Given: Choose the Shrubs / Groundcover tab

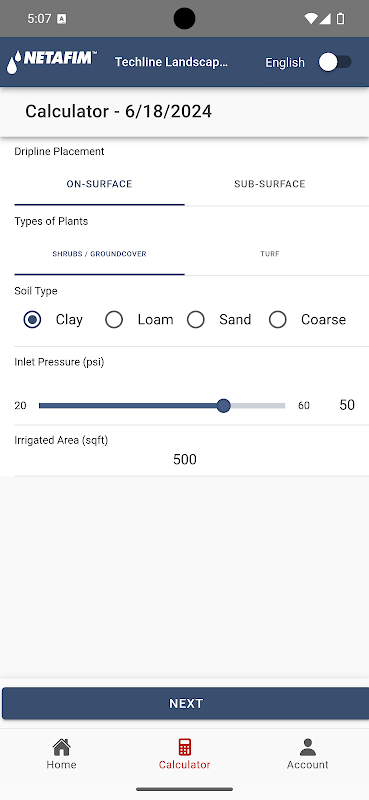Looking at the screenshot, I should pyautogui.click(x=100, y=254).
